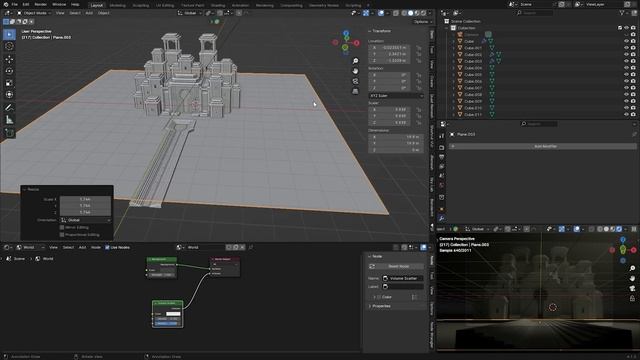
Task: Open the Resize Orientation Global dropdown
Action: pyautogui.click(x=86, y=220)
